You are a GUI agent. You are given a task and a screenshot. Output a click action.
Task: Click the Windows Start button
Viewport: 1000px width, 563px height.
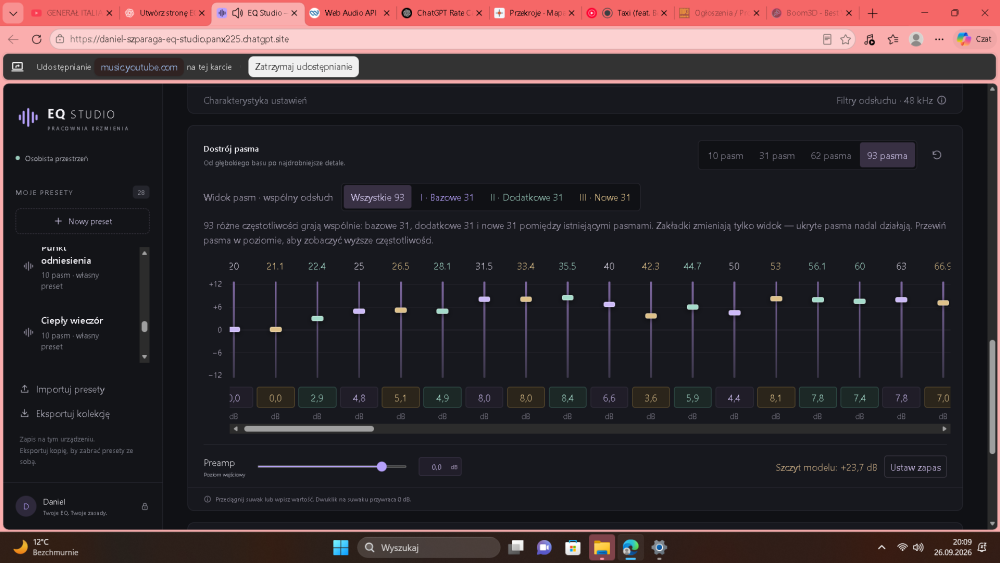tap(341, 547)
